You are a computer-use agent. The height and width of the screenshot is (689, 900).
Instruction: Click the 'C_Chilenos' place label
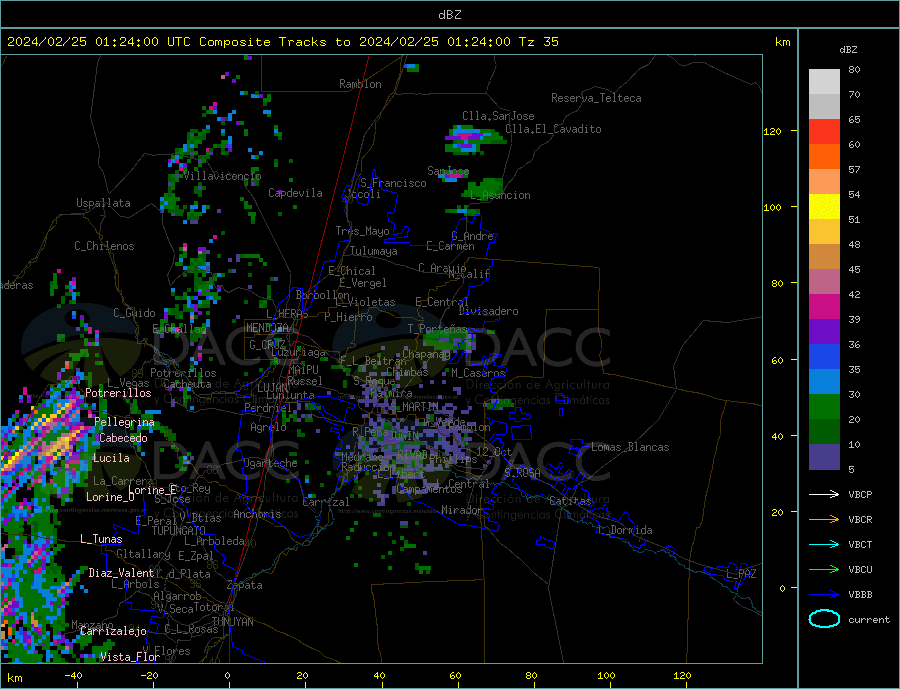pyautogui.click(x=104, y=246)
